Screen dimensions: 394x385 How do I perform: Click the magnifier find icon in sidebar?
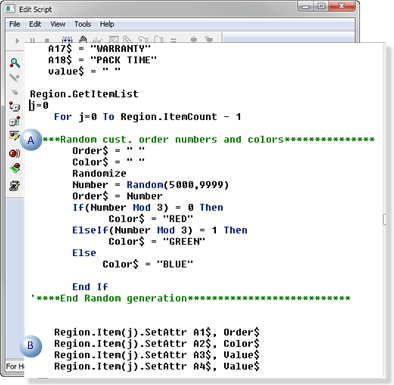15,63
